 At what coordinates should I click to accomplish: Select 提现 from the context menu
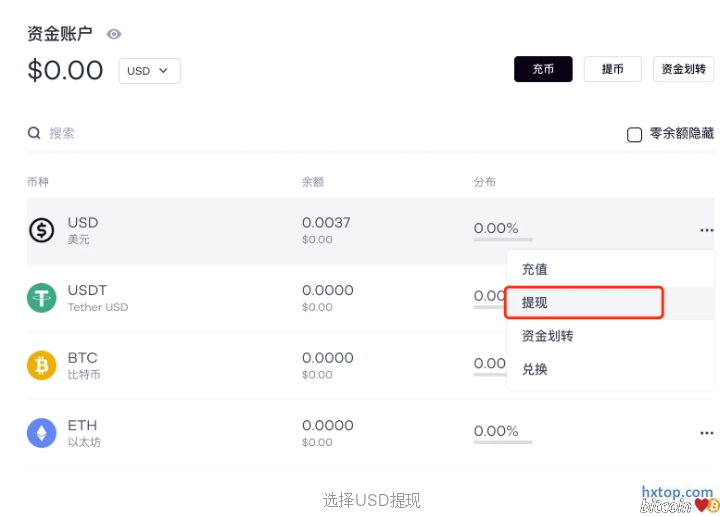coord(535,302)
